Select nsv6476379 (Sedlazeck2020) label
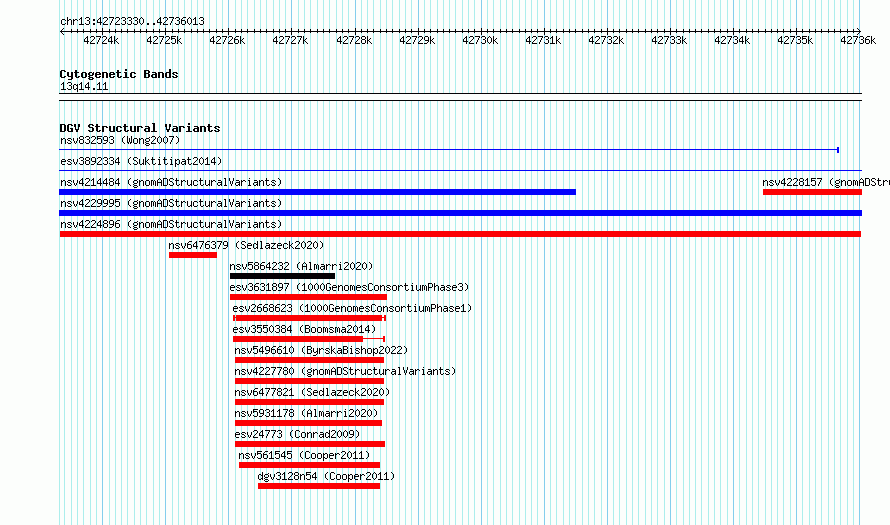890x525 pixels. [x=246, y=245]
